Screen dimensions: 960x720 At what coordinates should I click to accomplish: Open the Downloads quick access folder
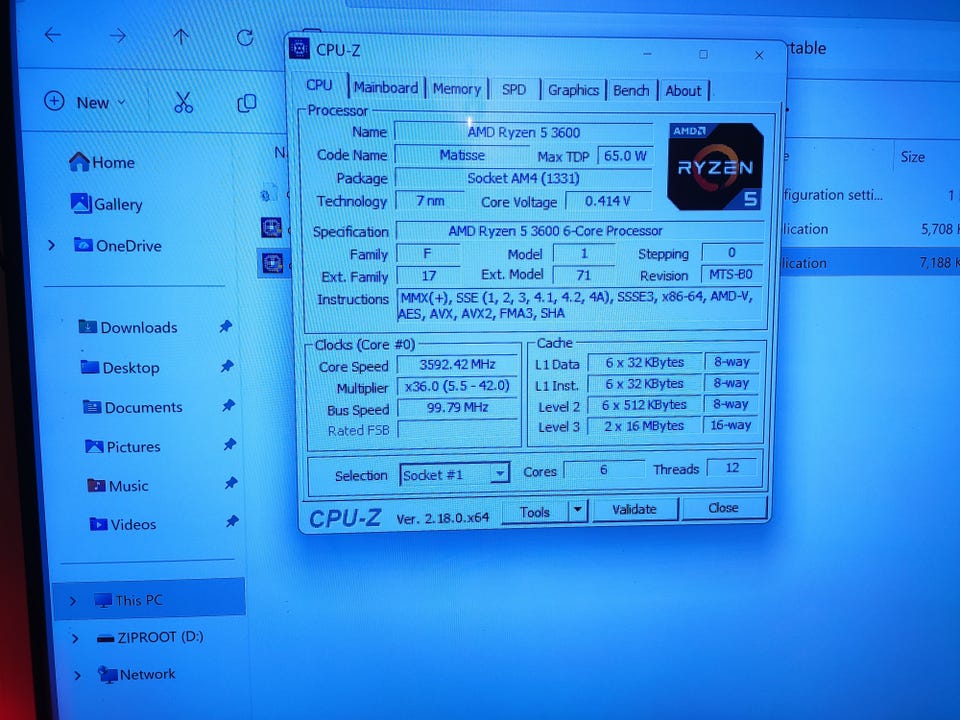coord(128,327)
